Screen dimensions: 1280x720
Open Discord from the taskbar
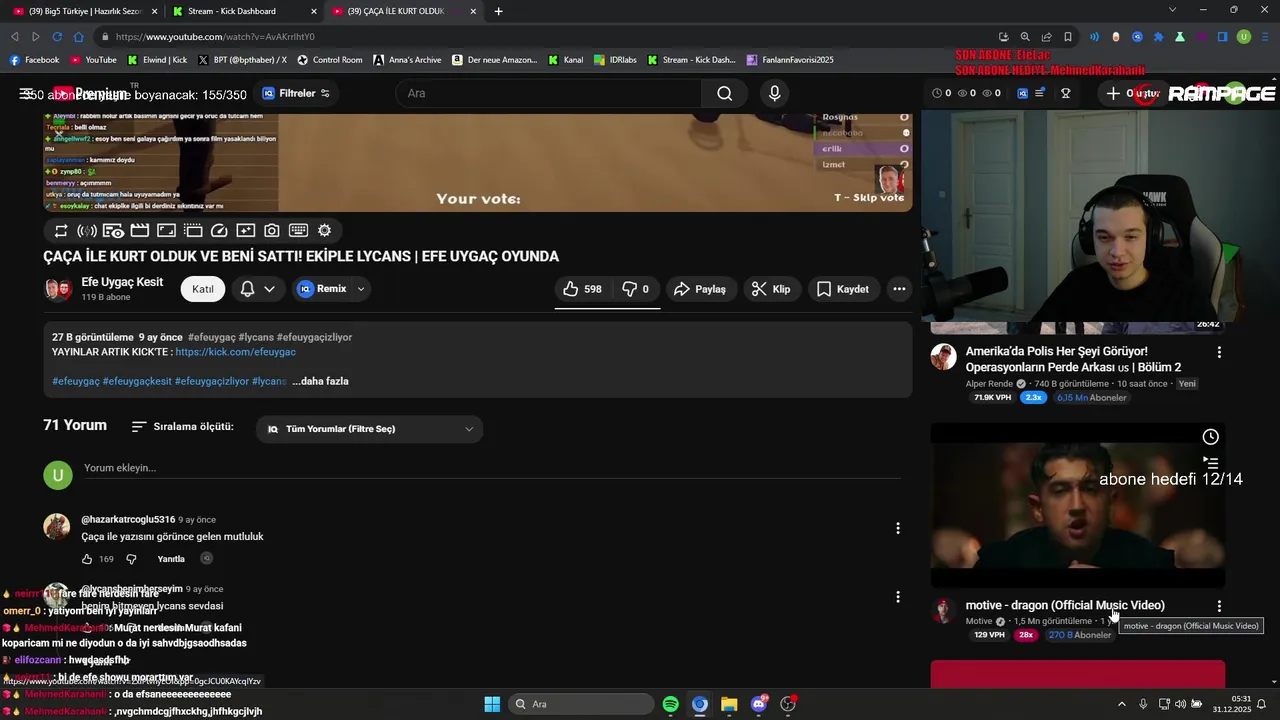pos(758,704)
